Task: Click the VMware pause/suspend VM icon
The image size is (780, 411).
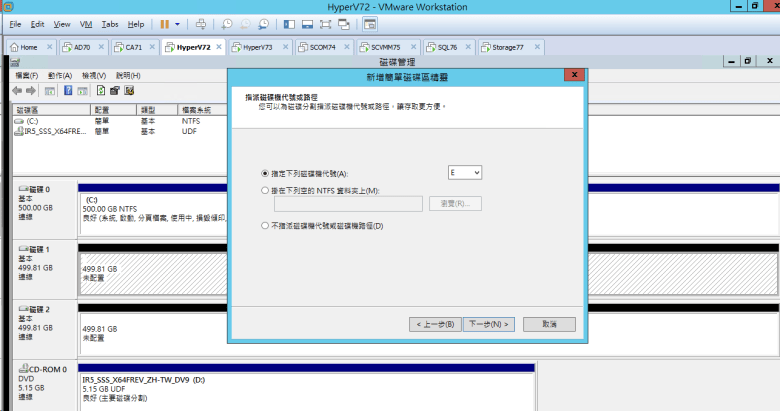Action: coord(165,23)
